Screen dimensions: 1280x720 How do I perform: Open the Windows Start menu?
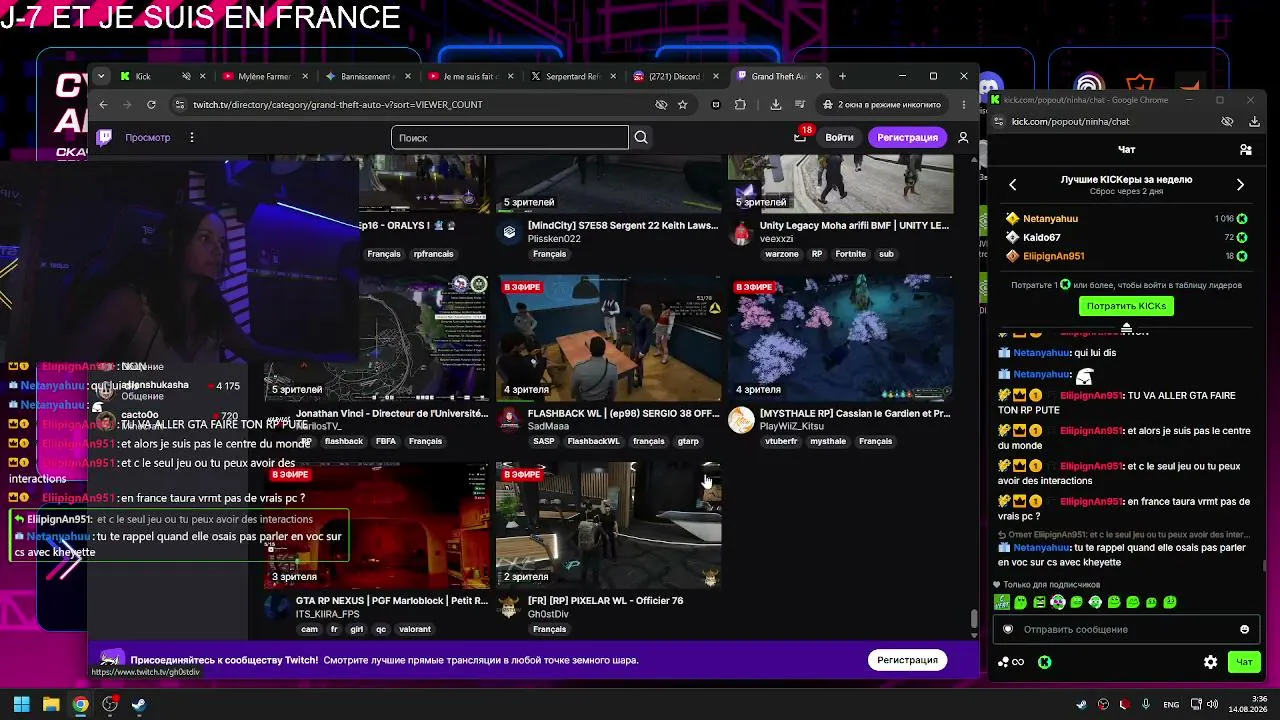pos(21,704)
